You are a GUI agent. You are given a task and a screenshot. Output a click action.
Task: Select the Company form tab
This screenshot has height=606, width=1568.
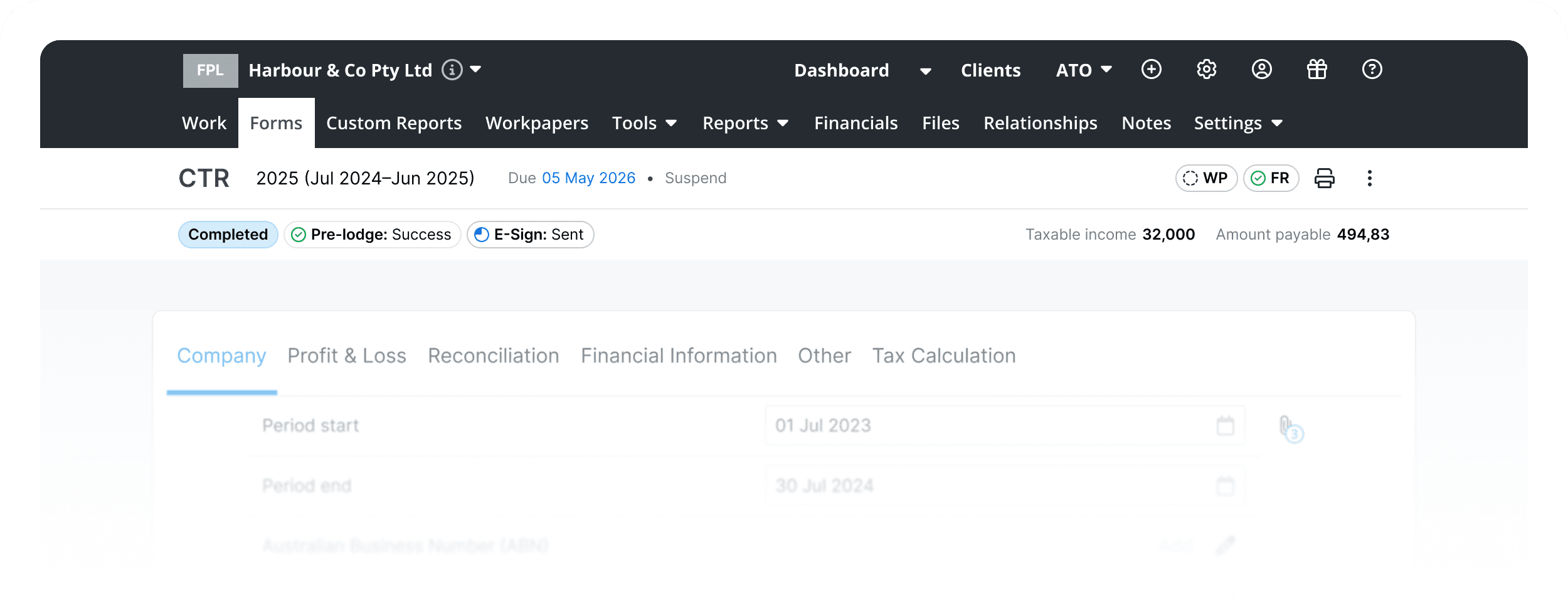pyautogui.click(x=221, y=356)
